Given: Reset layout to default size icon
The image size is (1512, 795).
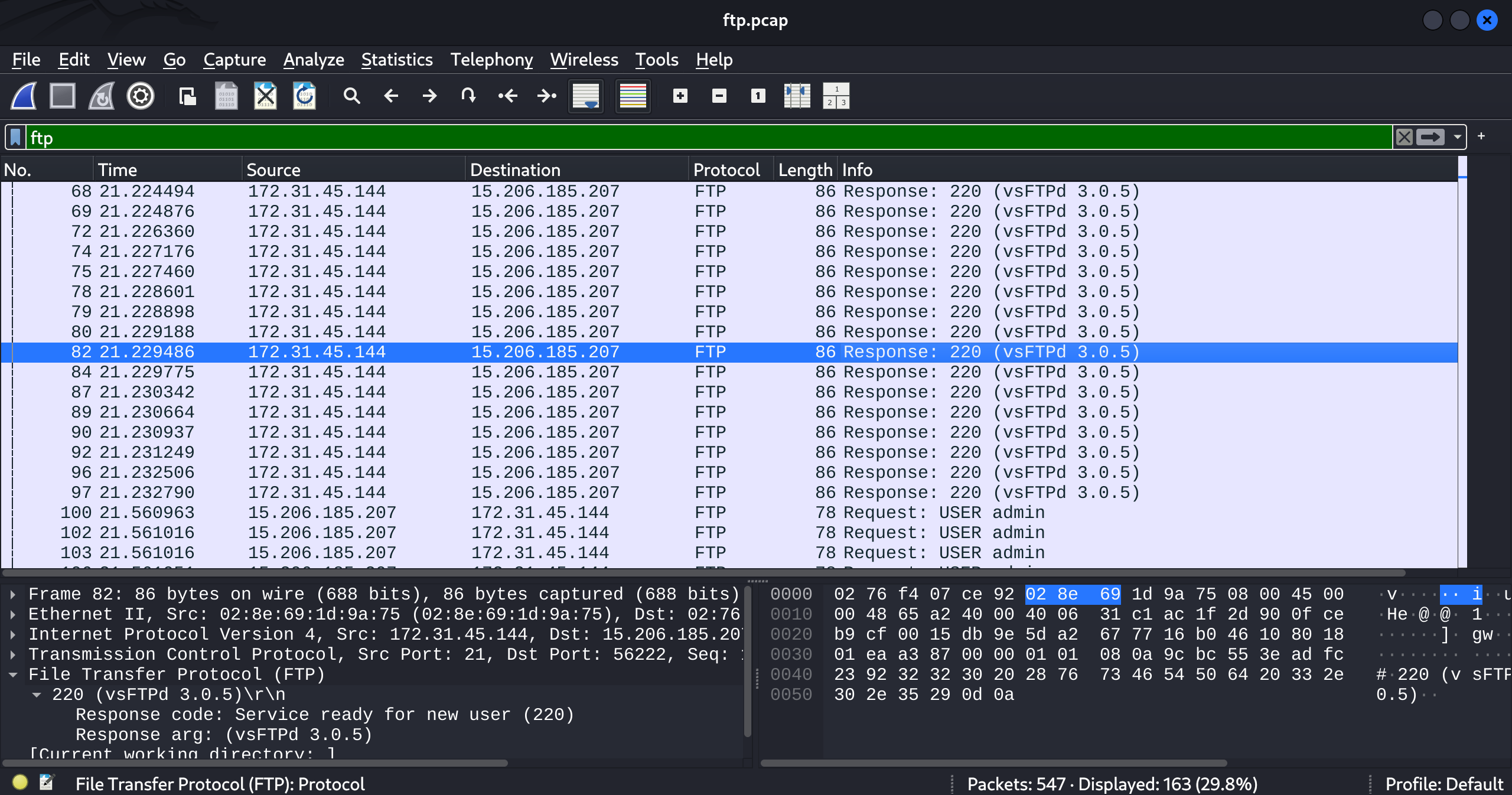Looking at the screenshot, I should (836, 96).
